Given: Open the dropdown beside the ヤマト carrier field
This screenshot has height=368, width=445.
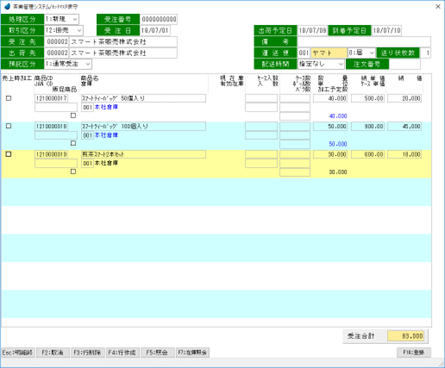Looking at the screenshot, I should coord(361,53).
